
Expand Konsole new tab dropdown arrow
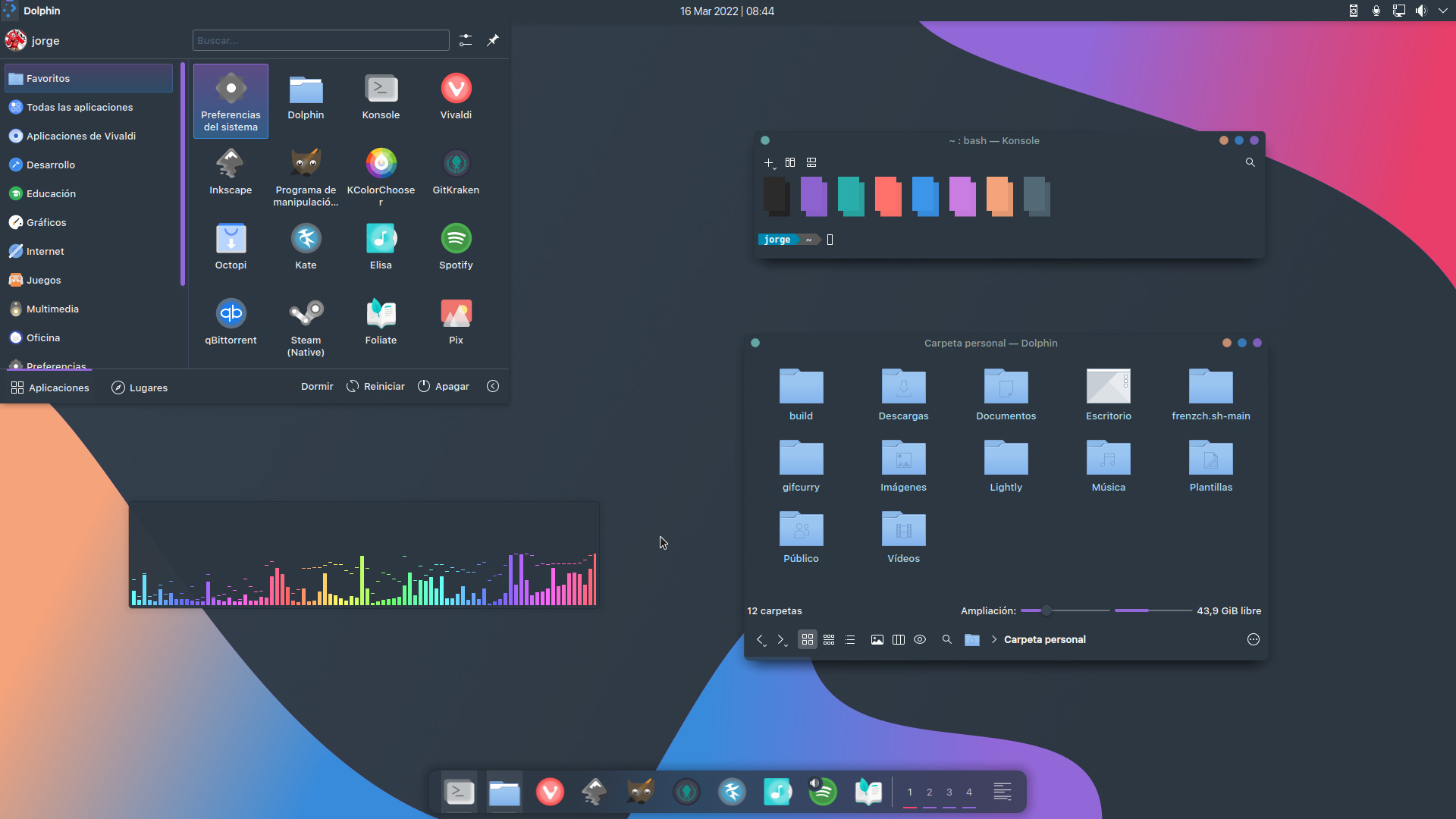click(774, 167)
